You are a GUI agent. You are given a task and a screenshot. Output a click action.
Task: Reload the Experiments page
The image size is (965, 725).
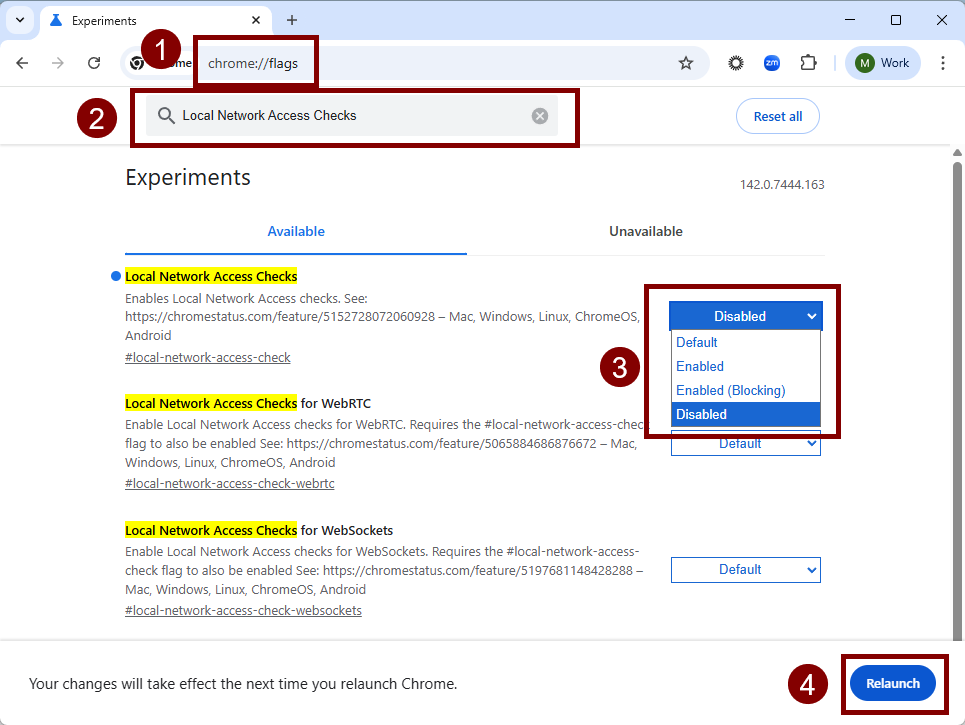[x=94, y=62]
